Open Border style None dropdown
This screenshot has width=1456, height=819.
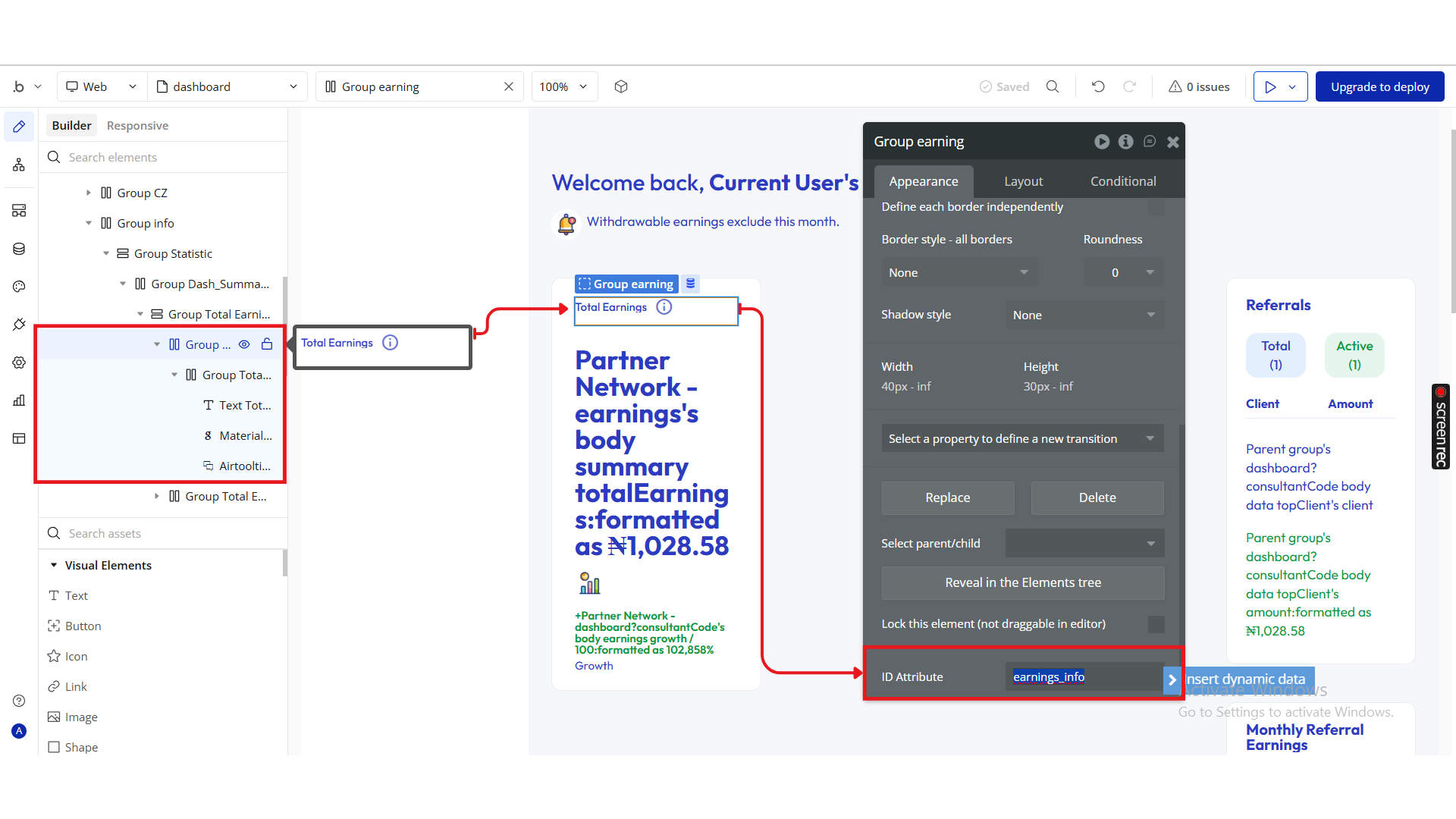(959, 272)
